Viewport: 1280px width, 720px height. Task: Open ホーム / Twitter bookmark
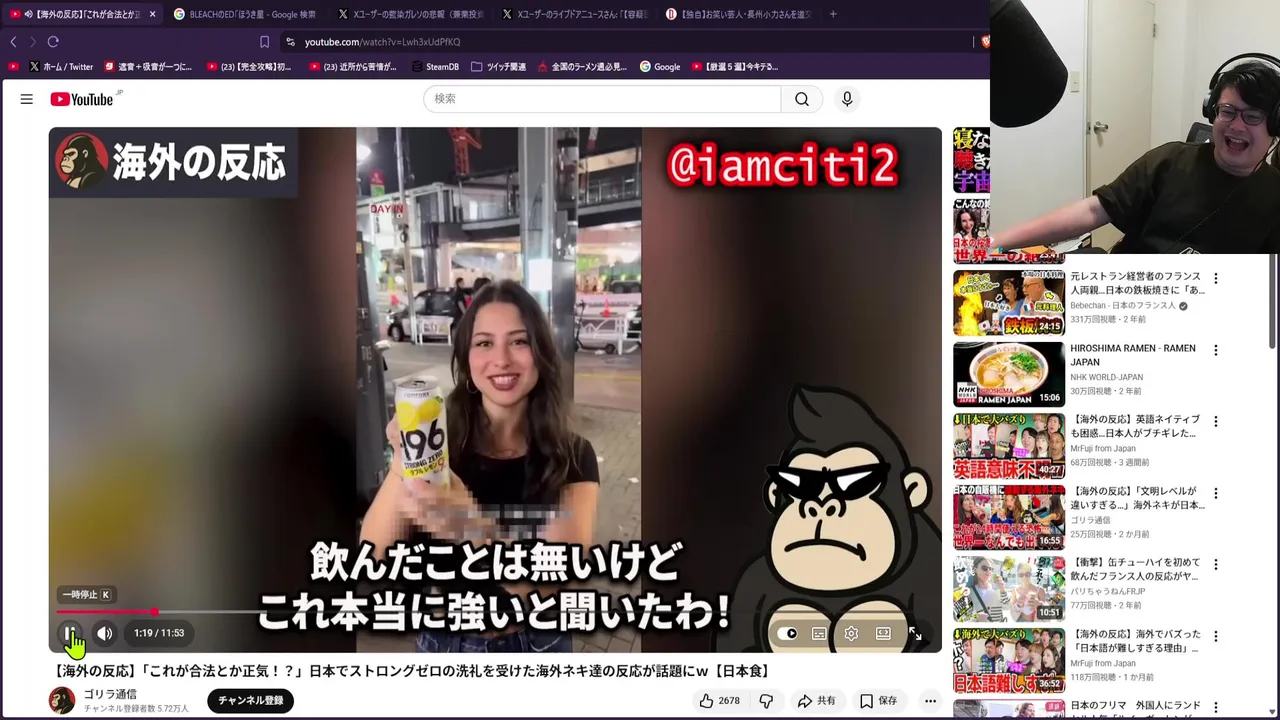coord(61,67)
